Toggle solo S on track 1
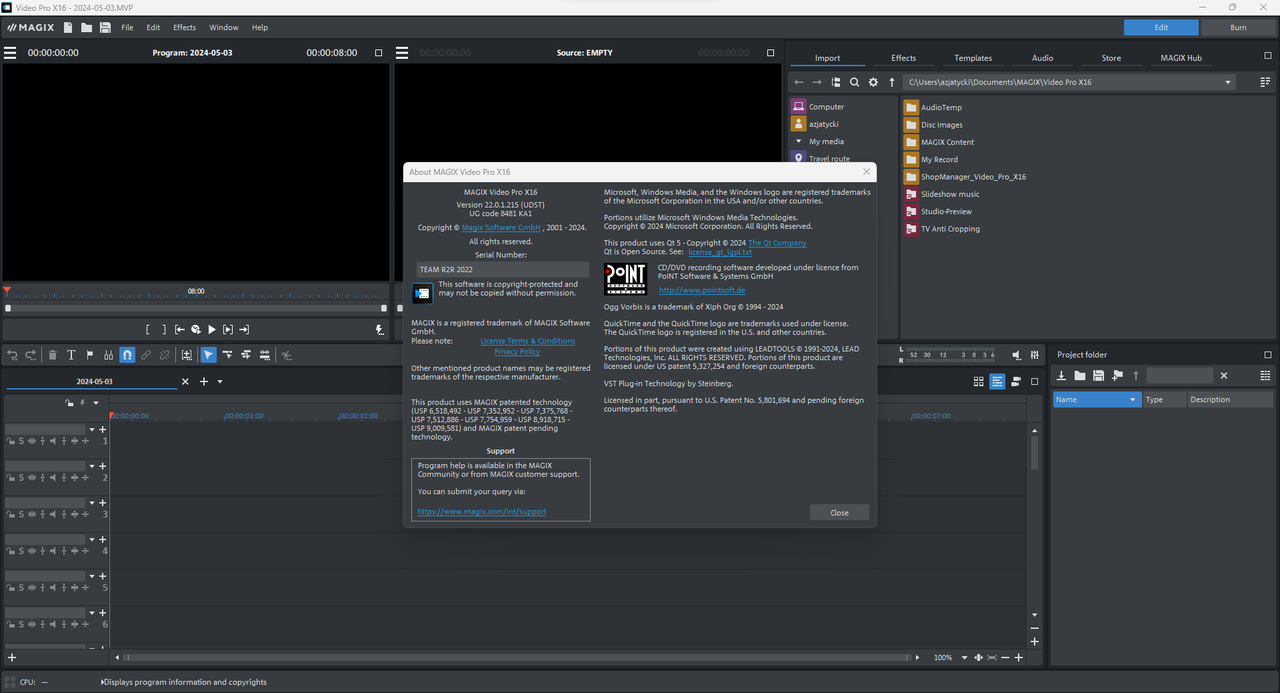 tap(21, 441)
